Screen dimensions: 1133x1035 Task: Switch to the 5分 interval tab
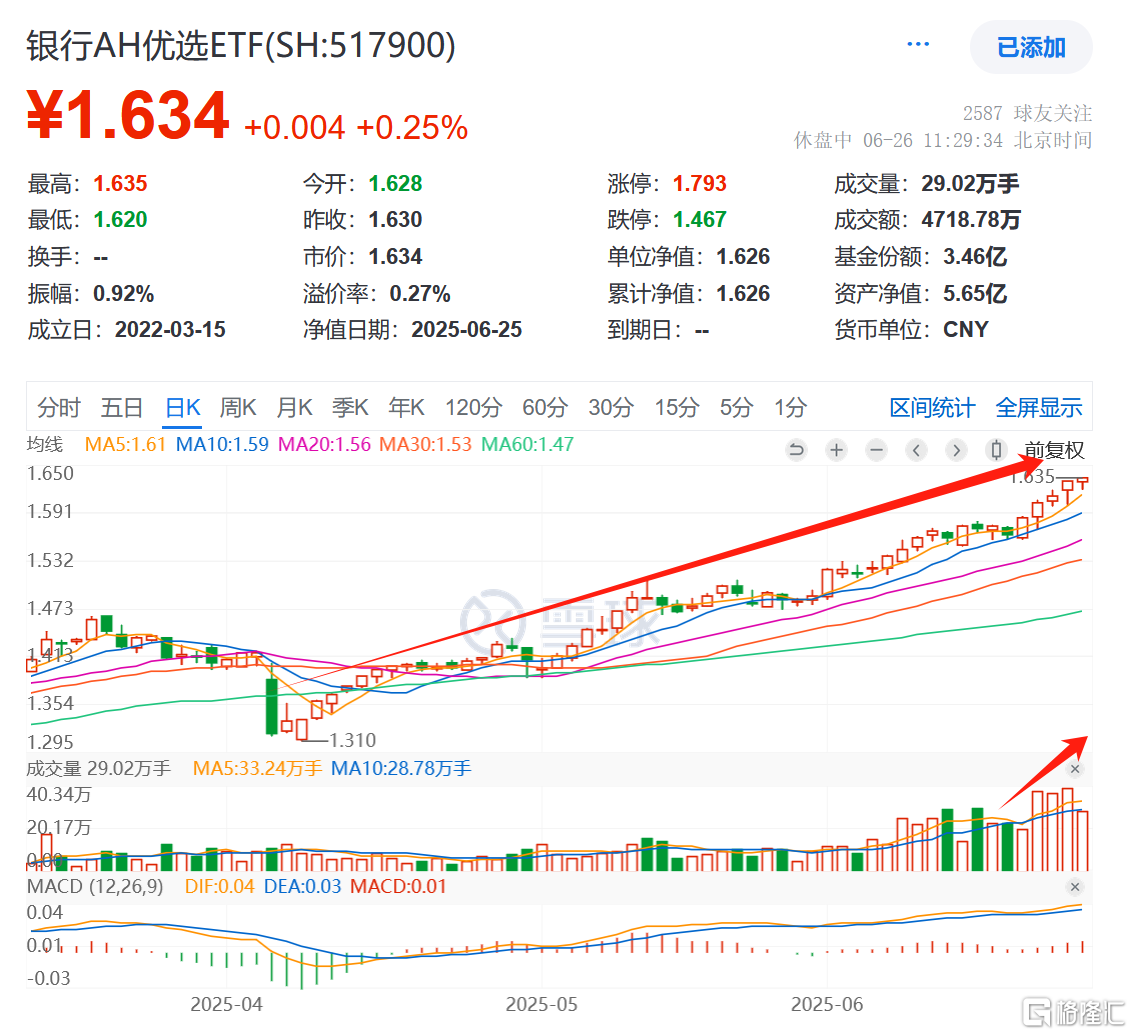point(736,408)
